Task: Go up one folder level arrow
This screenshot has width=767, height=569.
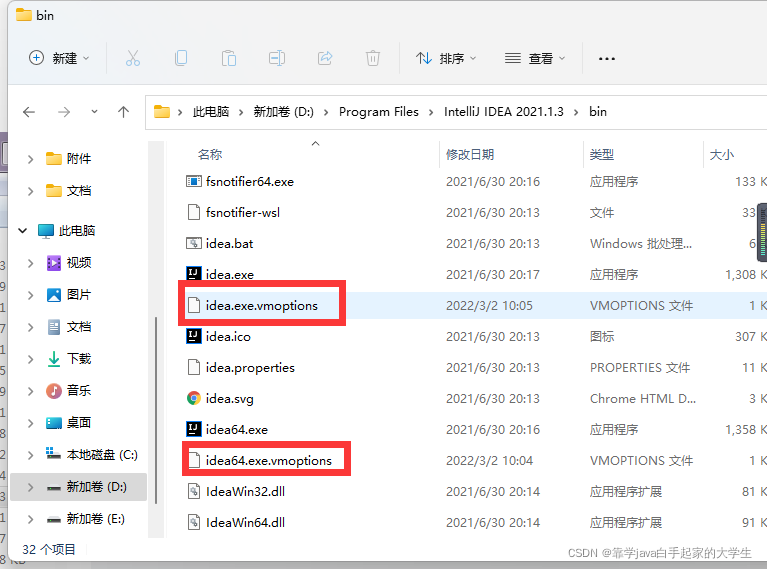Action: (123, 112)
